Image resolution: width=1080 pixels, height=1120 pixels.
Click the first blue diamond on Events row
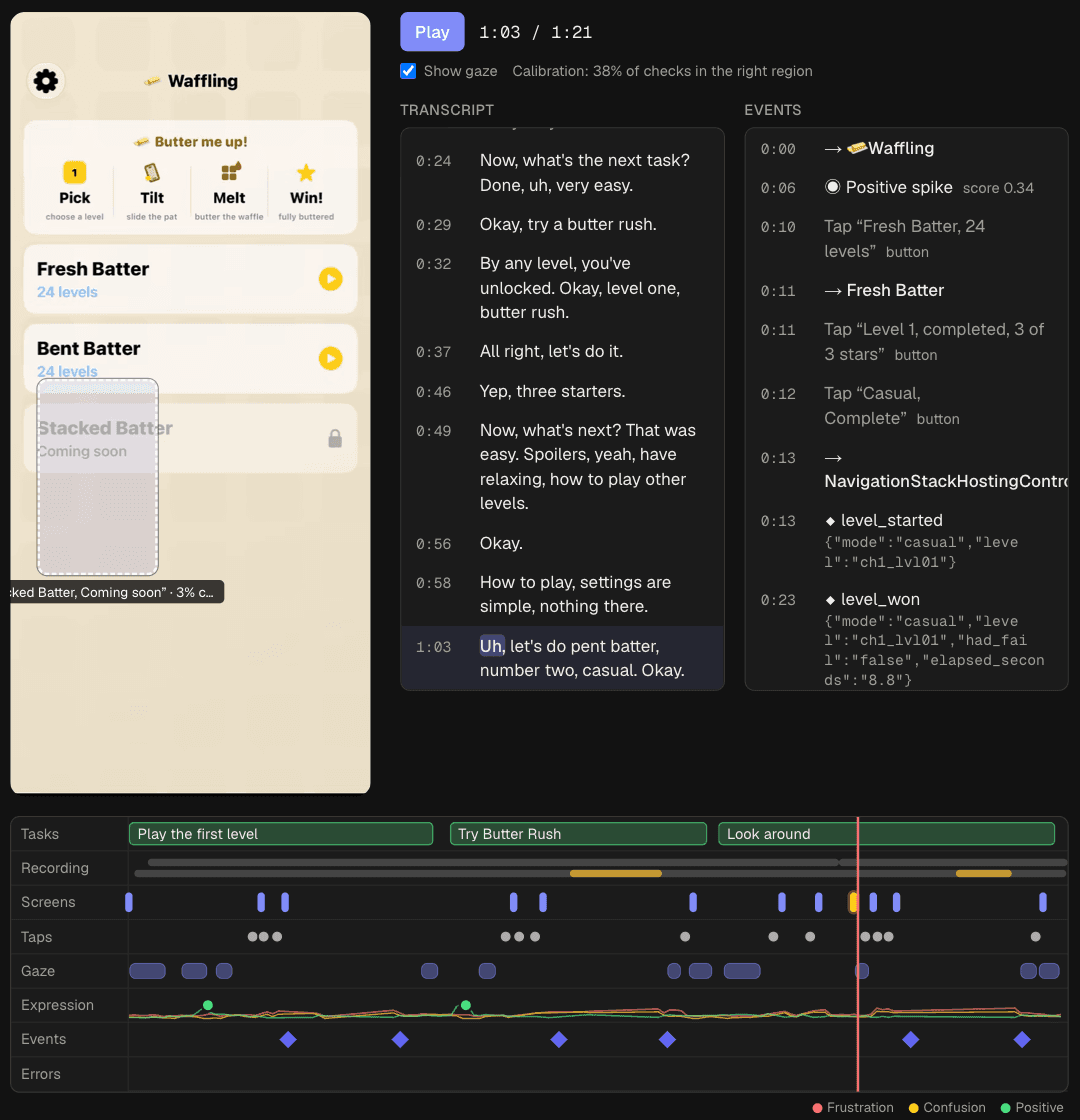tap(288, 1039)
